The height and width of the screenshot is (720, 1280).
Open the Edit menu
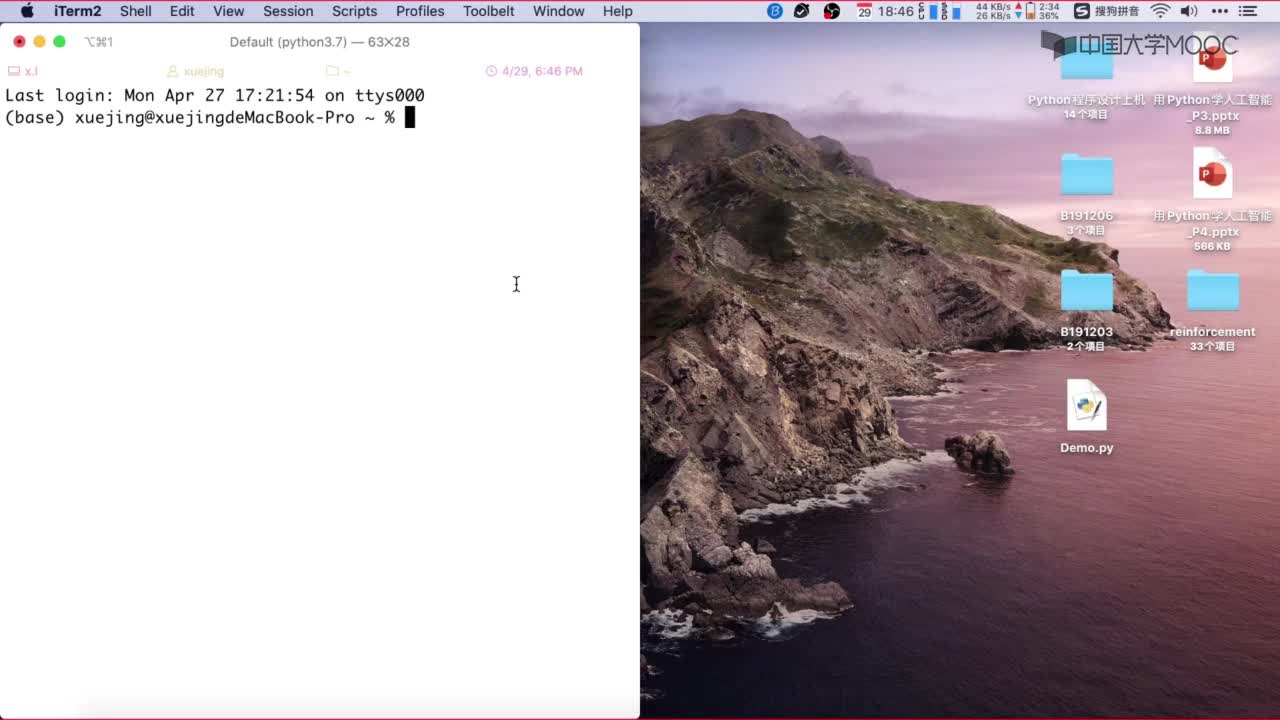pos(182,11)
